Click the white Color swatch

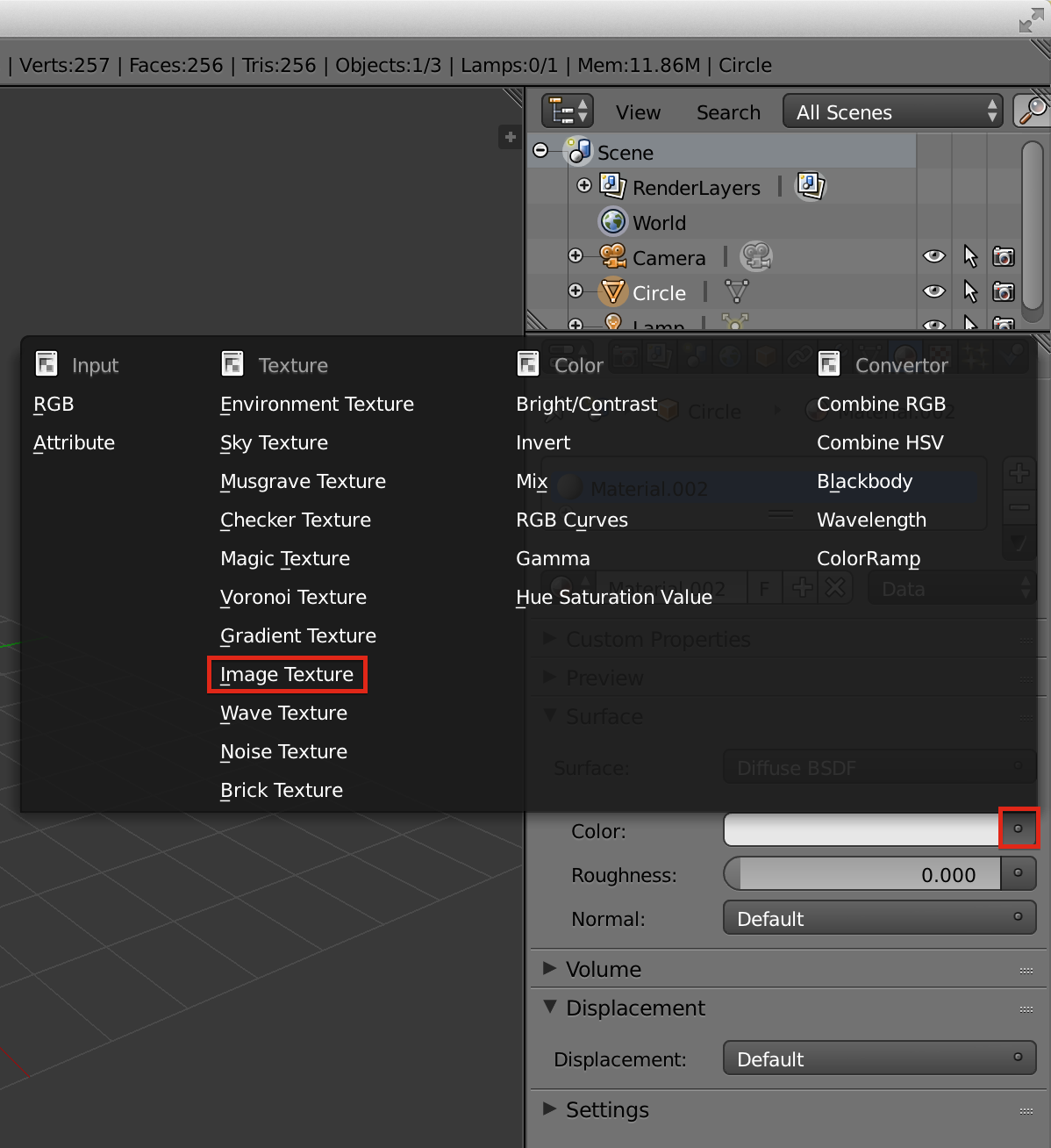click(862, 829)
